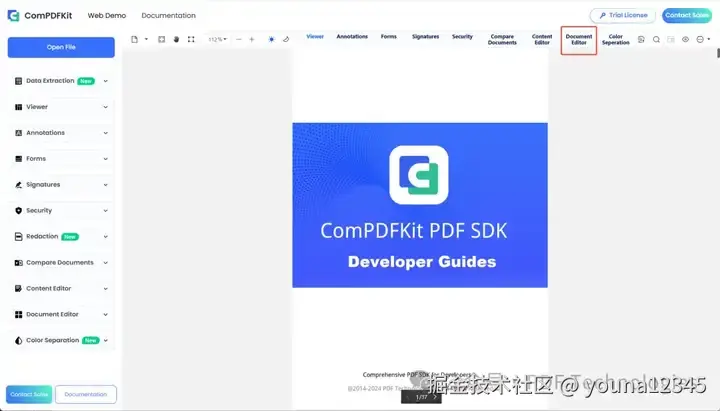This screenshot has width=720, height=411.
Task: Toggle the eye preview icon
Action: (686, 39)
